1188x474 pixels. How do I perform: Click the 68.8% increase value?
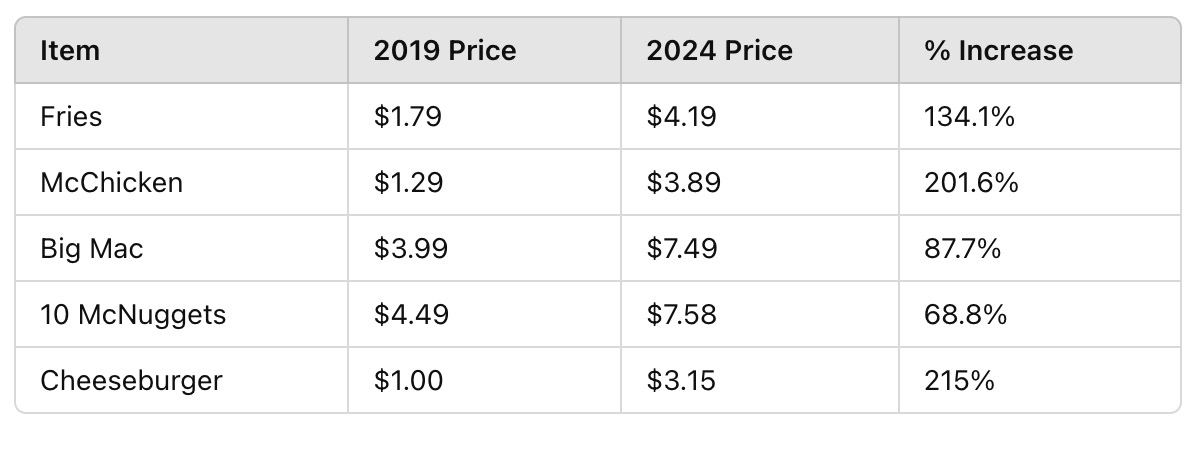(966, 315)
